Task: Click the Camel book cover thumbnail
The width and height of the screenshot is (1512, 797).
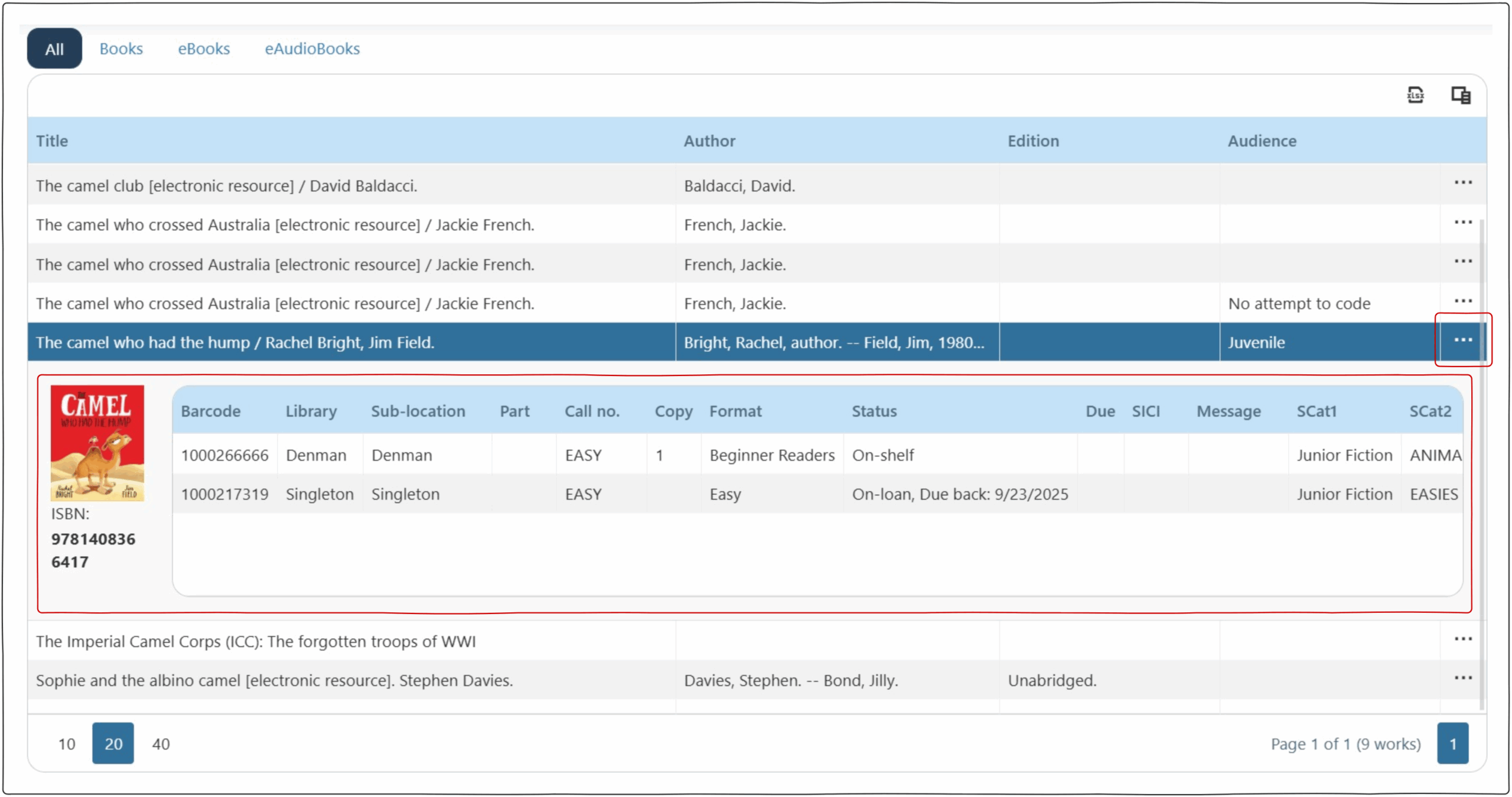Action: [x=97, y=443]
